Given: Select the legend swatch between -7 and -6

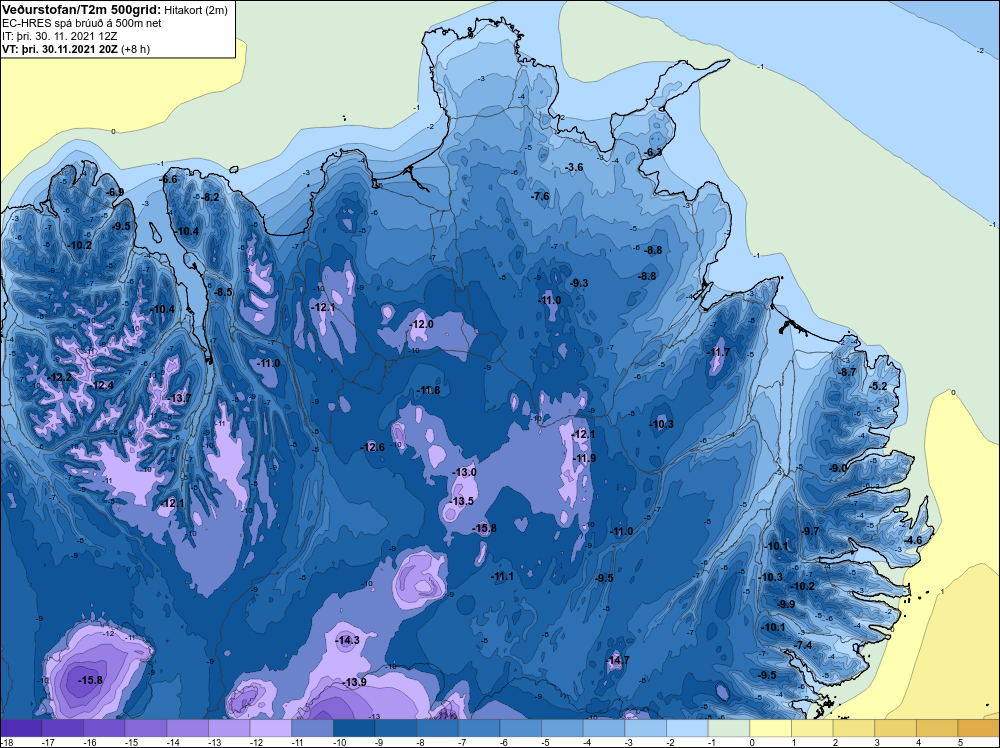Looking at the screenshot, I should click(x=479, y=728).
